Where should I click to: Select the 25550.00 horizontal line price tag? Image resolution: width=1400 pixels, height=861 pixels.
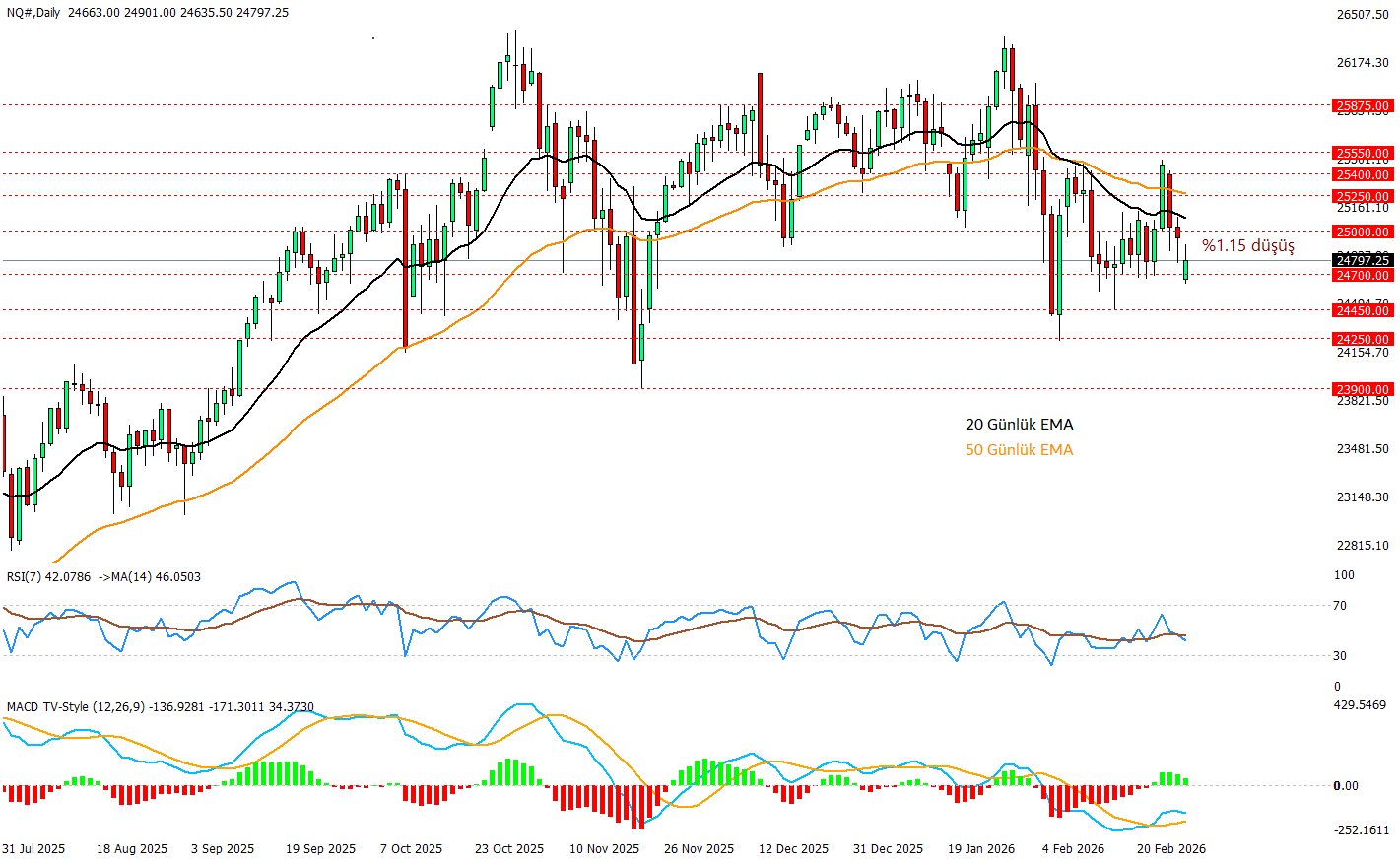1362,153
